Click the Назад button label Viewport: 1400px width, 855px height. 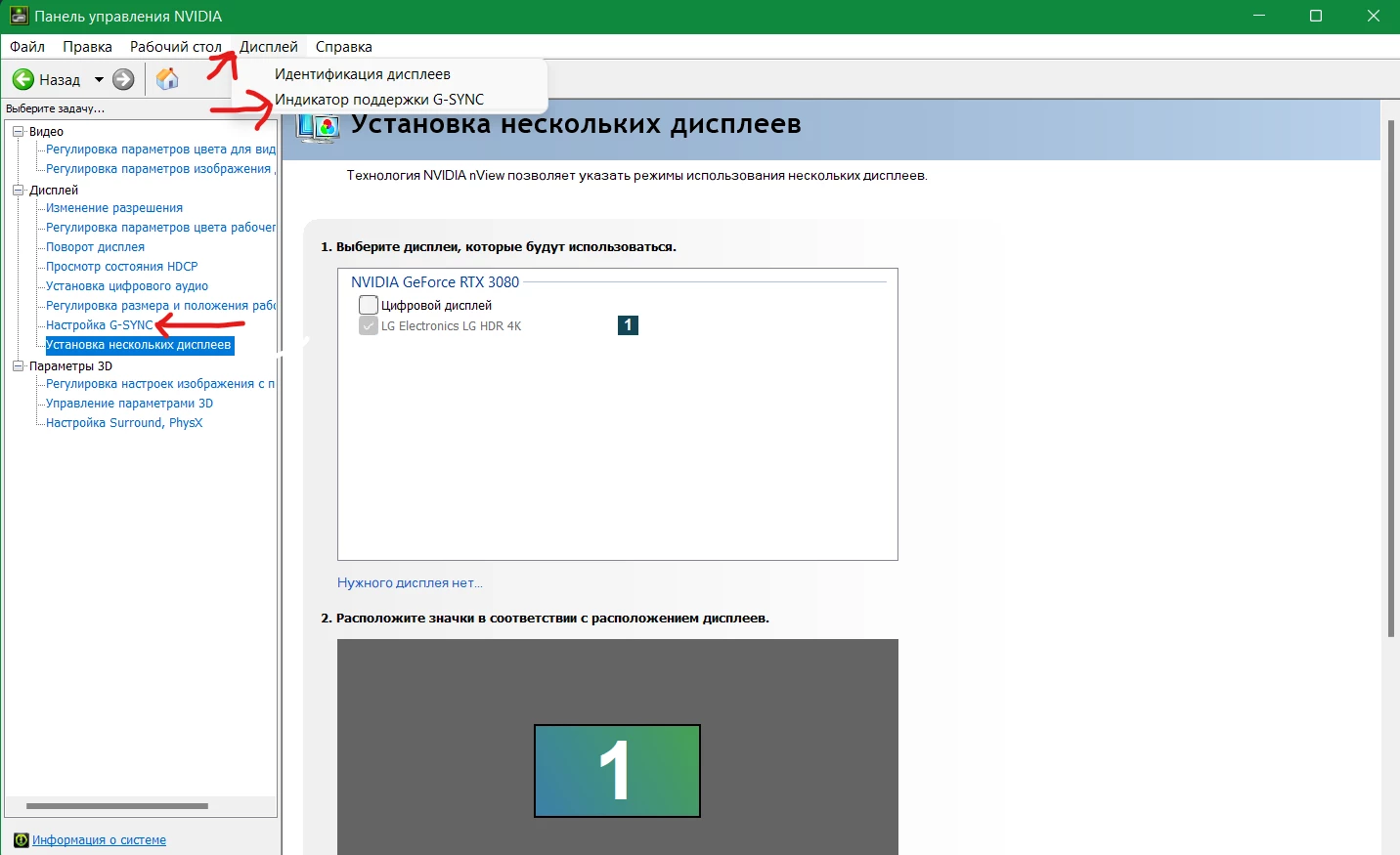(60, 80)
